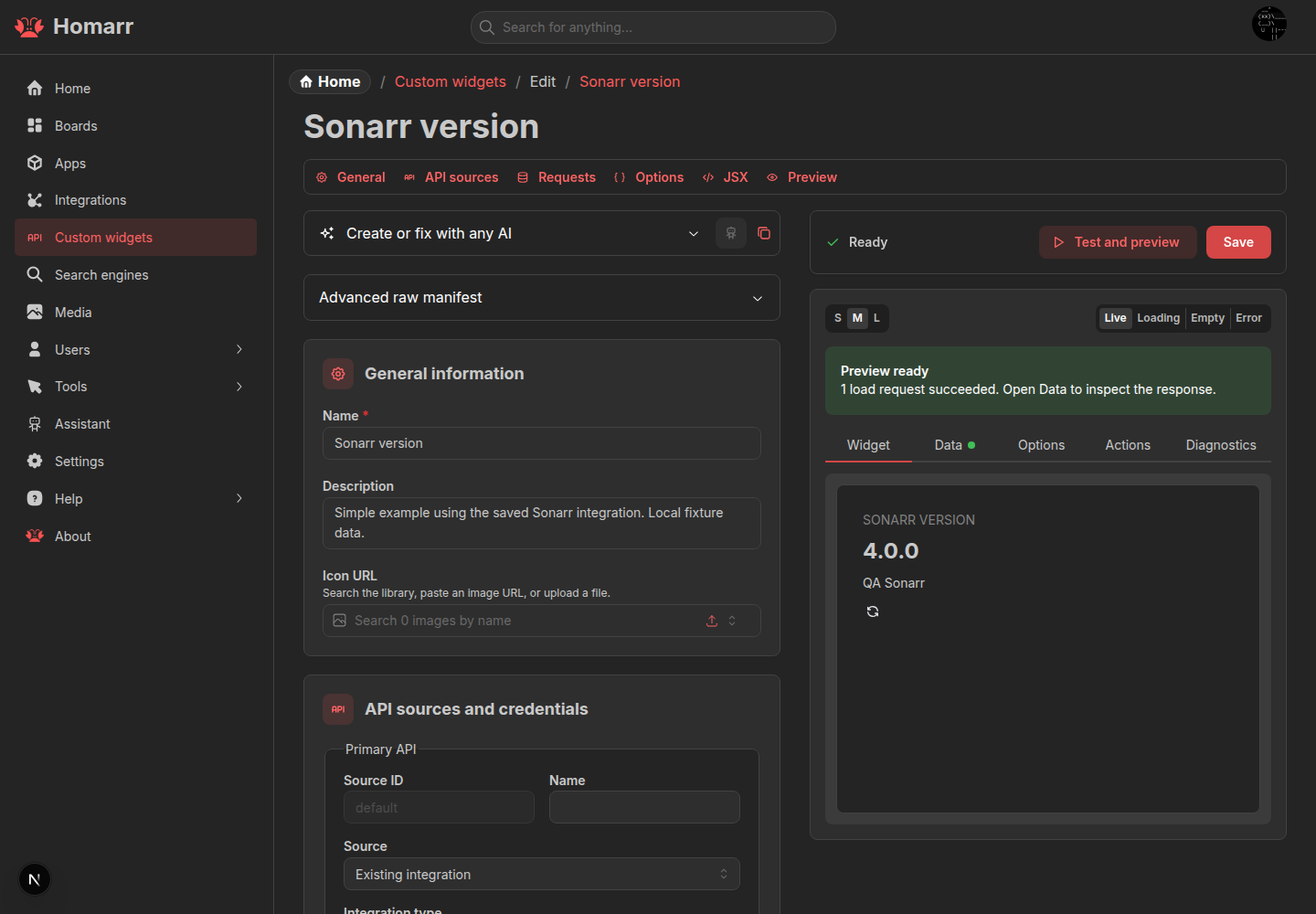The image size is (1316, 914).
Task: Click the Next.js N badge
Action: pos(35,879)
